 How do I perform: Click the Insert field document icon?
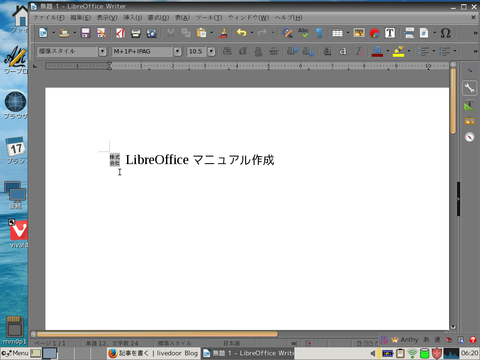coord(424,33)
